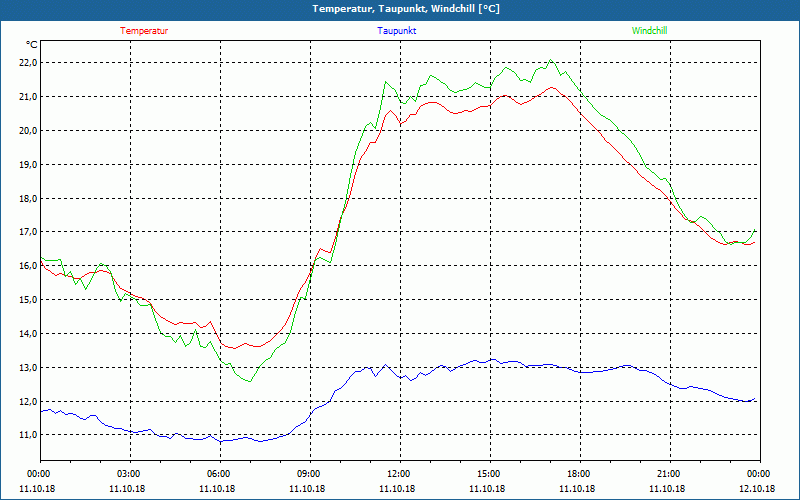The width and height of the screenshot is (800, 500).
Task: Click the 18,0 y-axis value
Action: click(x=29, y=198)
